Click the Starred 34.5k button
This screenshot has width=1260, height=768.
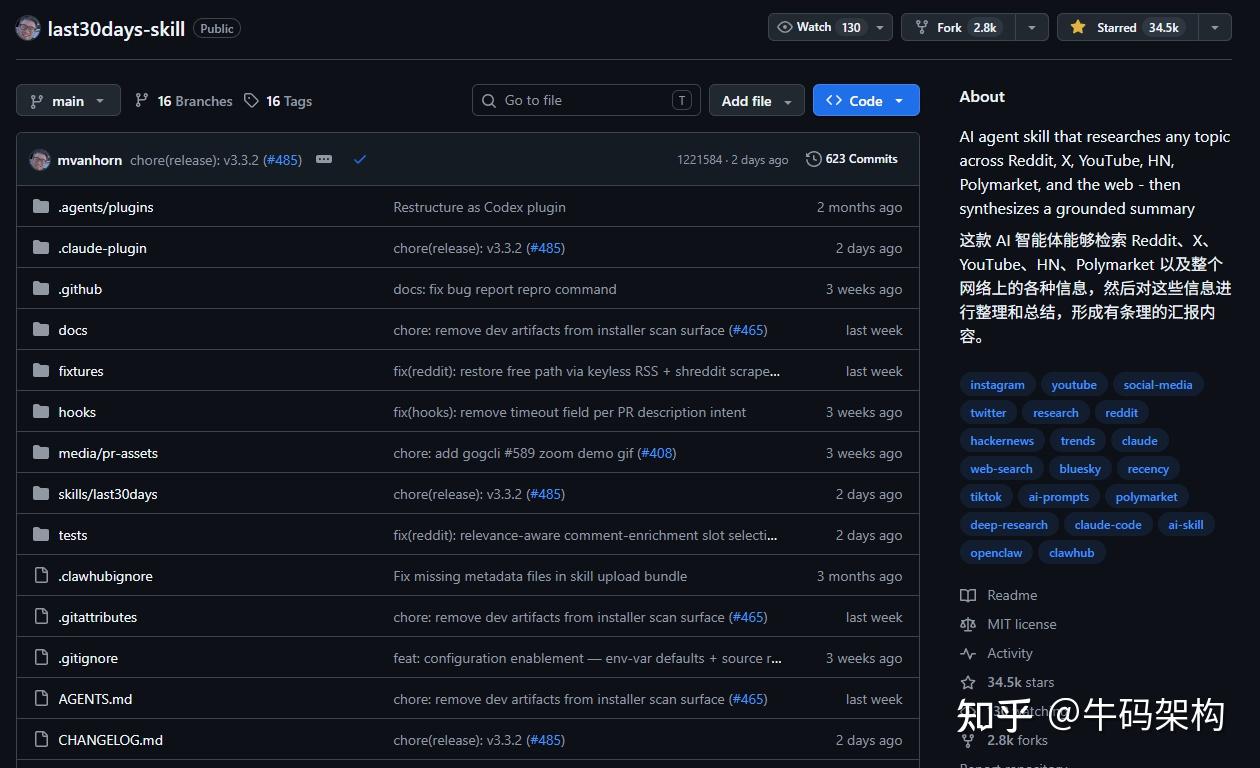point(1127,27)
